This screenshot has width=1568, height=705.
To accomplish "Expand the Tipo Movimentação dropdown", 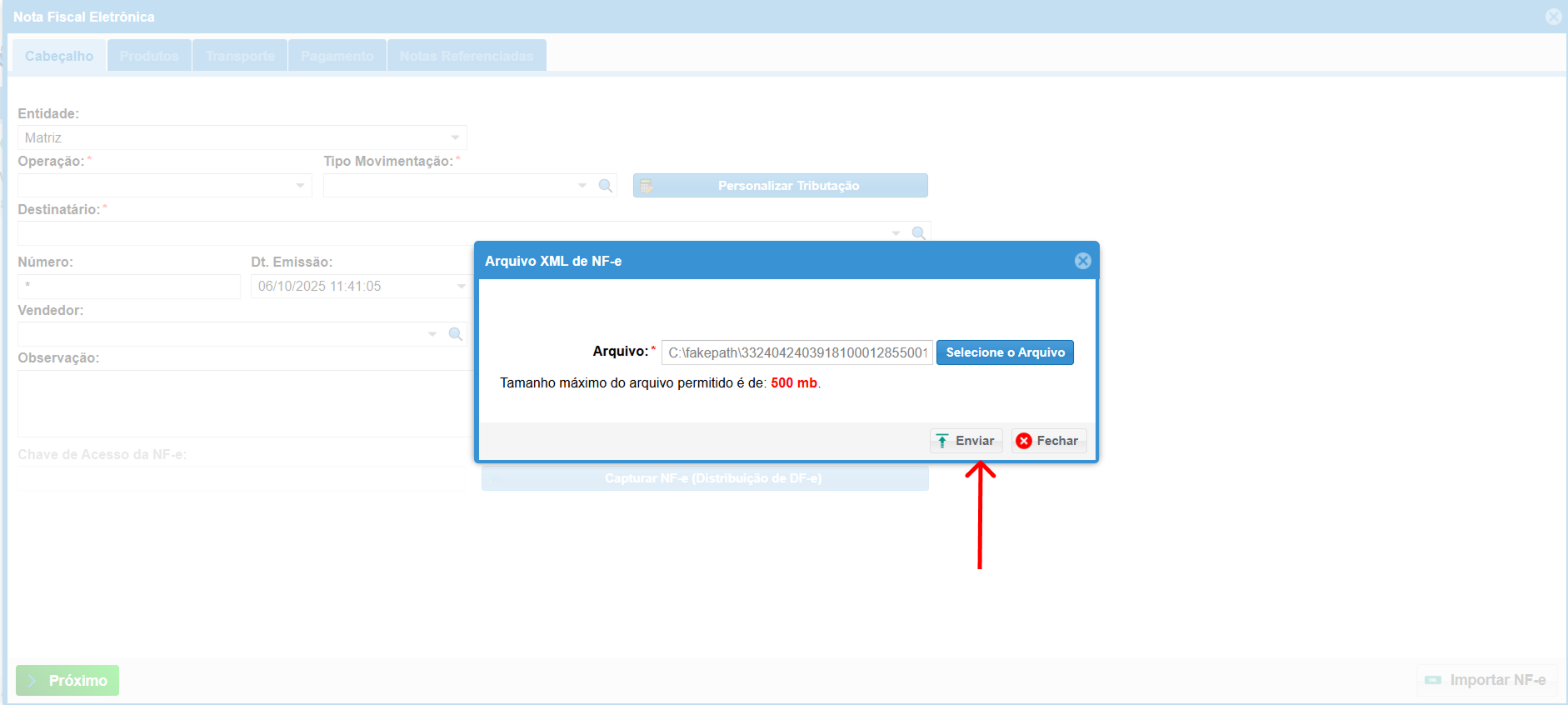I will pos(582,185).
